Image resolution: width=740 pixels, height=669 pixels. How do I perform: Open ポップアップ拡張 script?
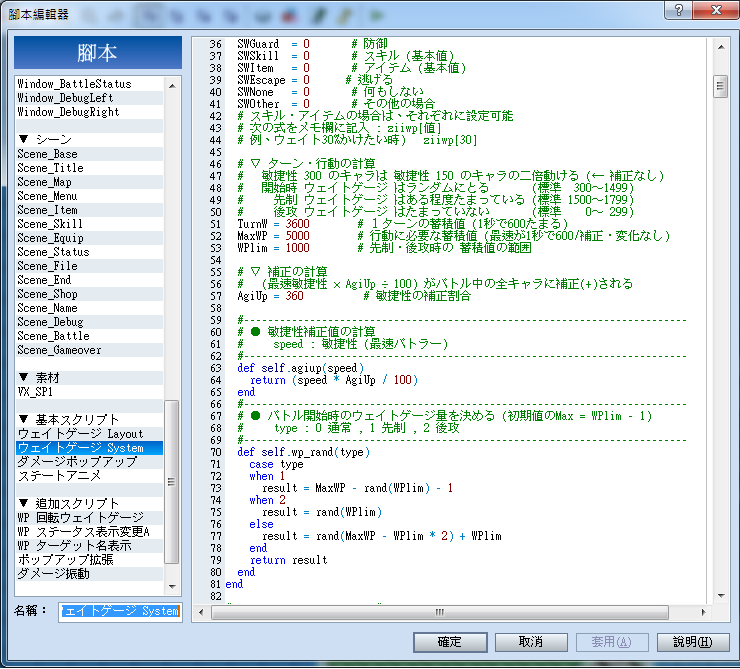point(89,560)
